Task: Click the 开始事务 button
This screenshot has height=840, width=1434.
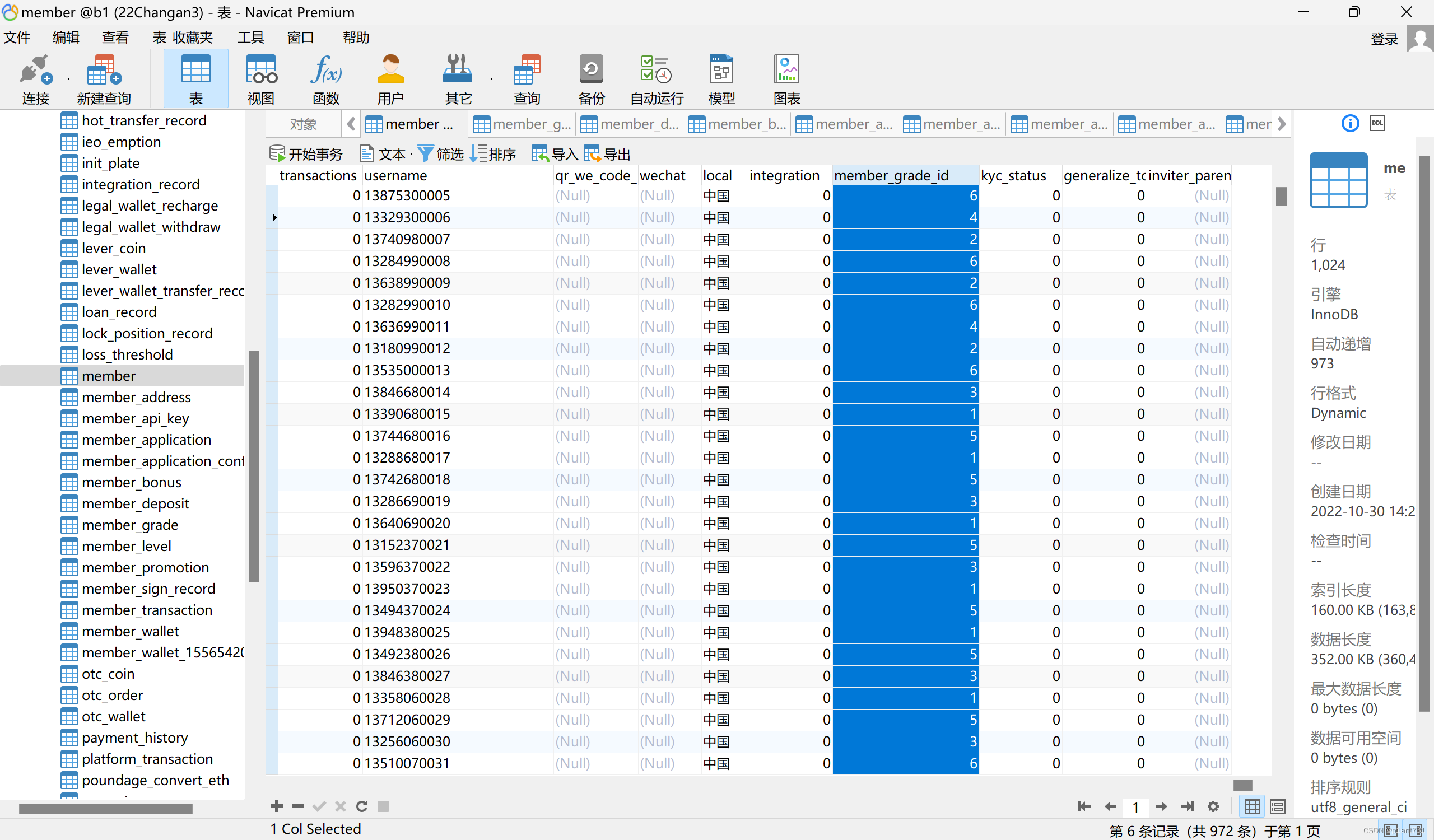Action: pyautogui.click(x=306, y=153)
